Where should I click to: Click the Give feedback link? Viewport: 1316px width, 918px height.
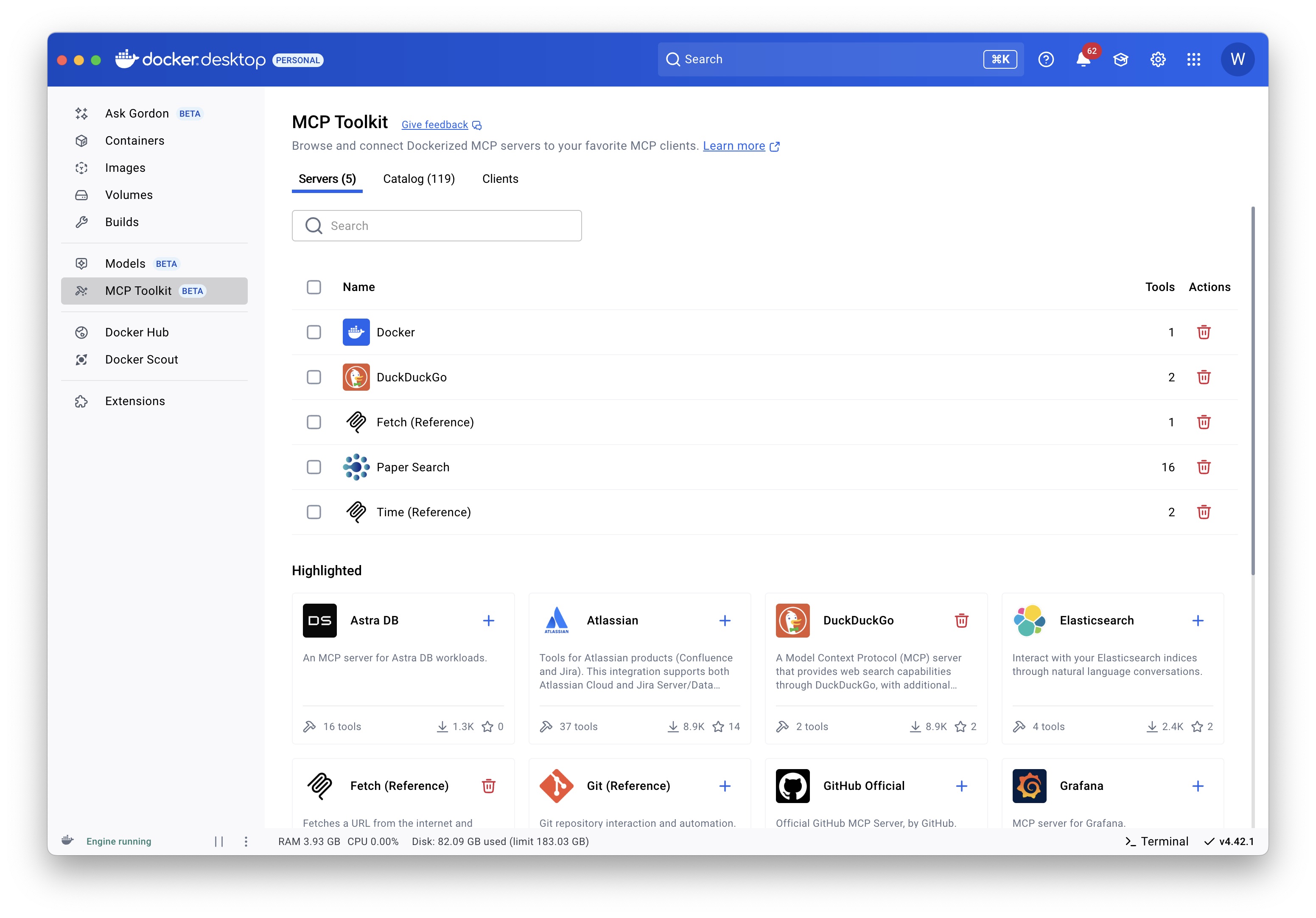(434, 125)
